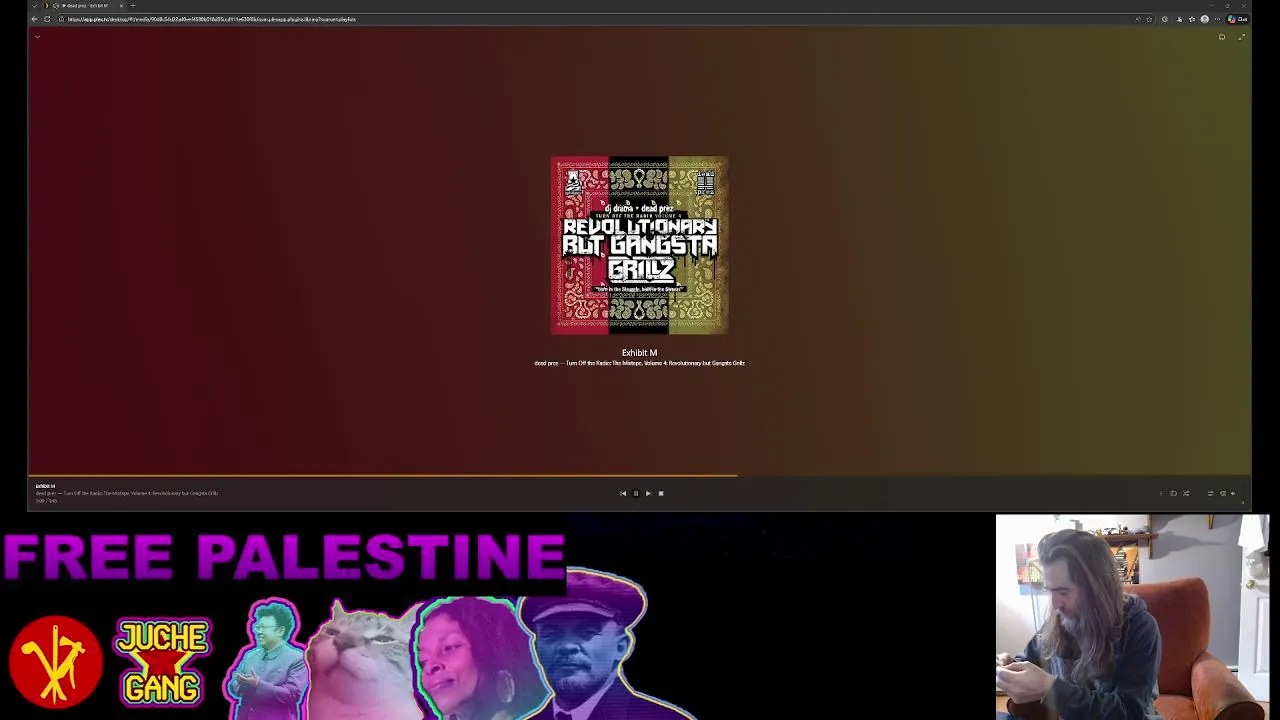Enter fullscreen with the diagonal arrows icon
1280x720 pixels.
point(1242,37)
